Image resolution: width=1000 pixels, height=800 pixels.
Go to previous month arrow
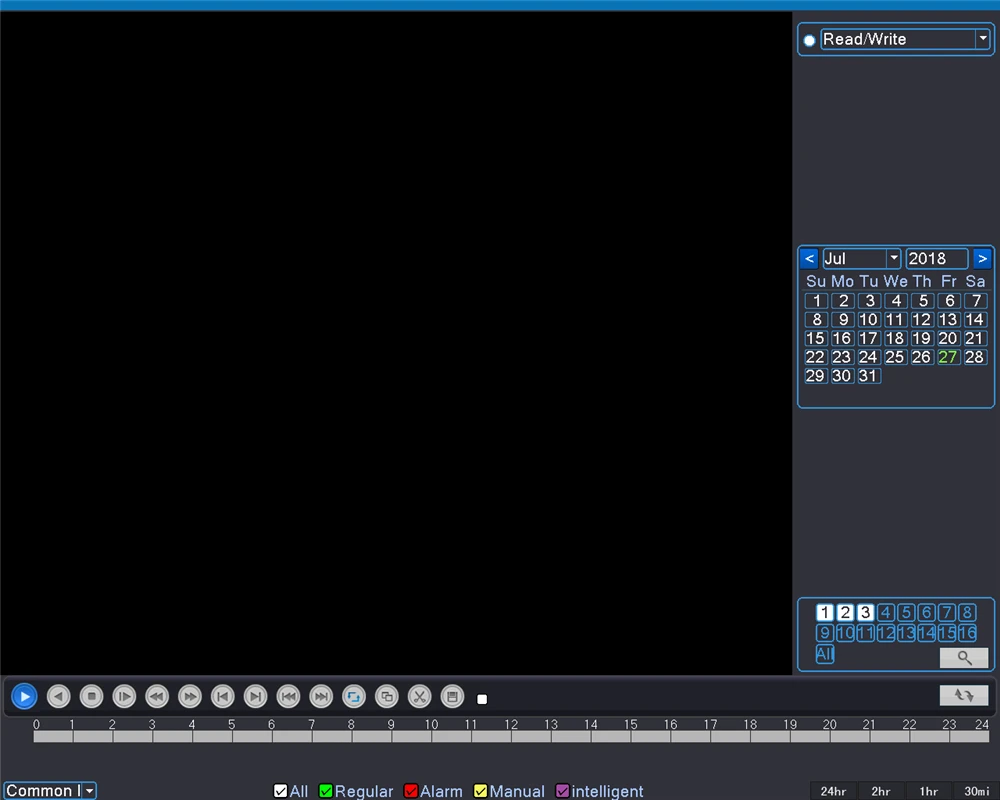(809, 259)
